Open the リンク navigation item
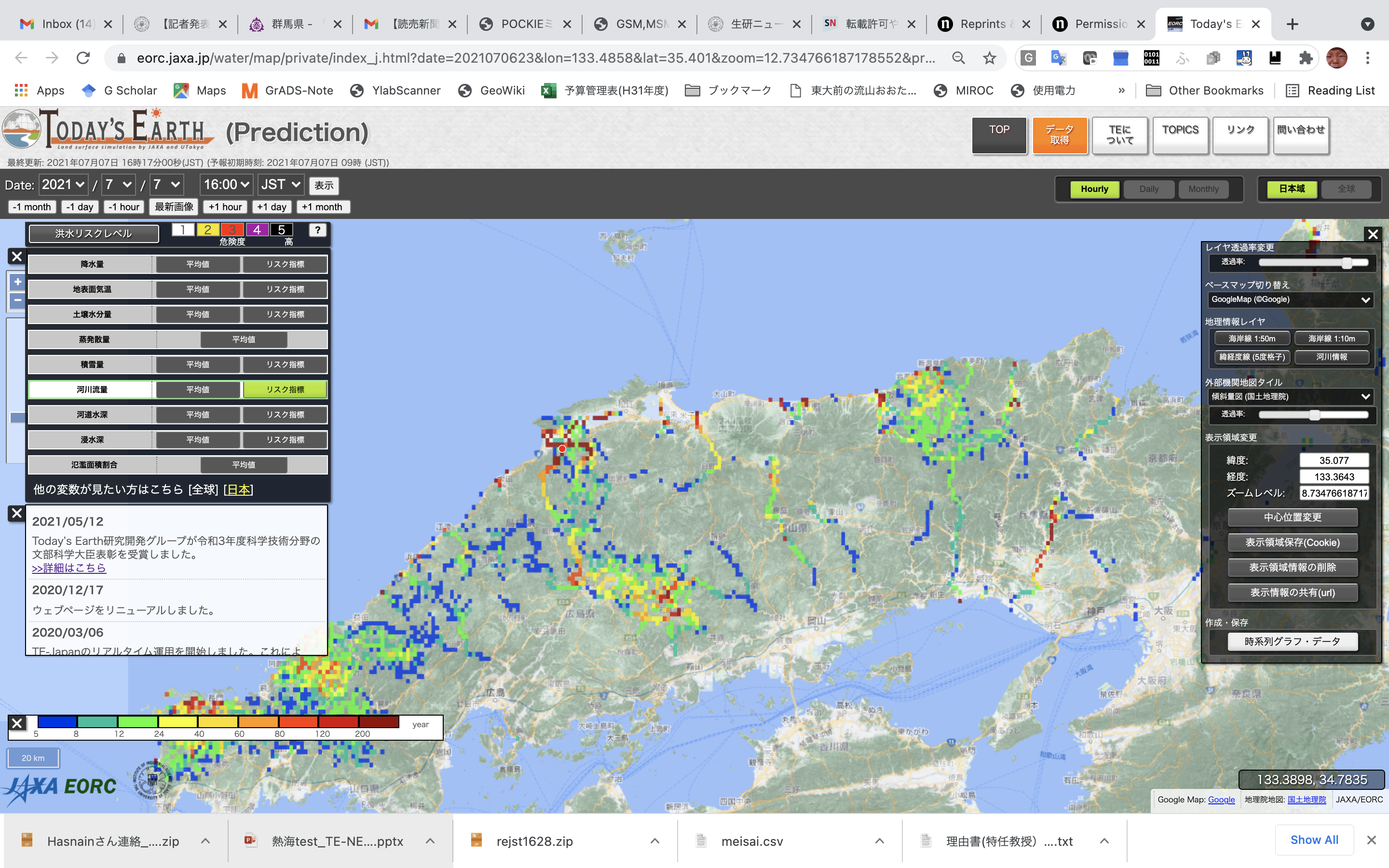The width and height of the screenshot is (1389, 868). (1240, 136)
